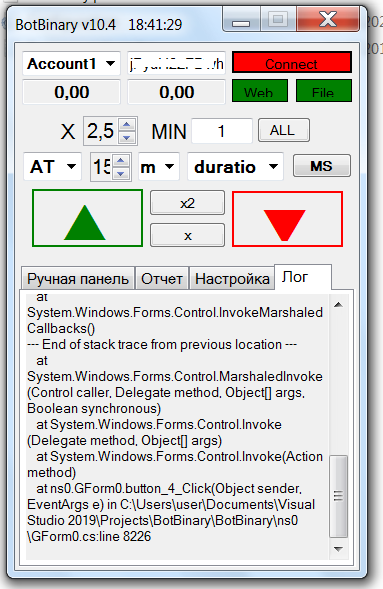
Task: Click the End of stack trace log line
Action: pyautogui.click(x=162, y=344)
